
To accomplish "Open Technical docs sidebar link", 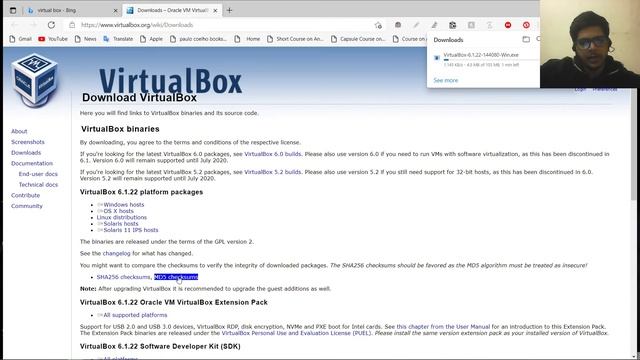I will pyautogui.click(x=38, y=184).
